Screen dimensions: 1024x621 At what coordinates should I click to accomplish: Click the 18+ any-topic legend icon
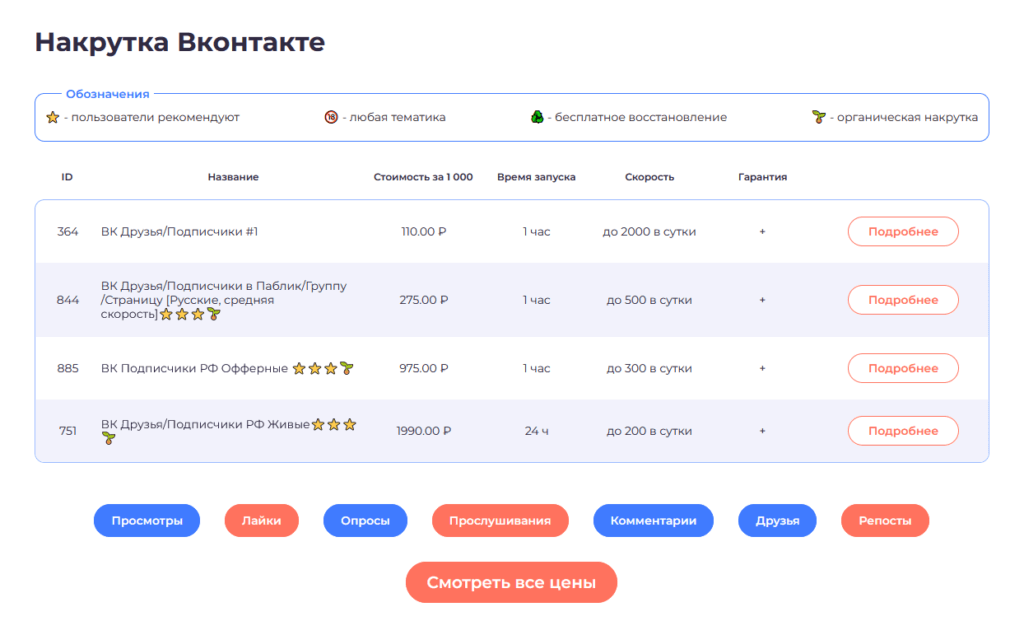[x=331, y=117]
